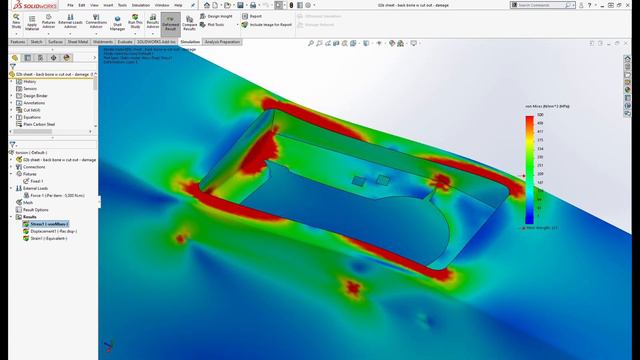This screenshot has width=640, height=360.
Task: Expand the External Loads Advisor dropdown arrow
Action: pos(70,33)
